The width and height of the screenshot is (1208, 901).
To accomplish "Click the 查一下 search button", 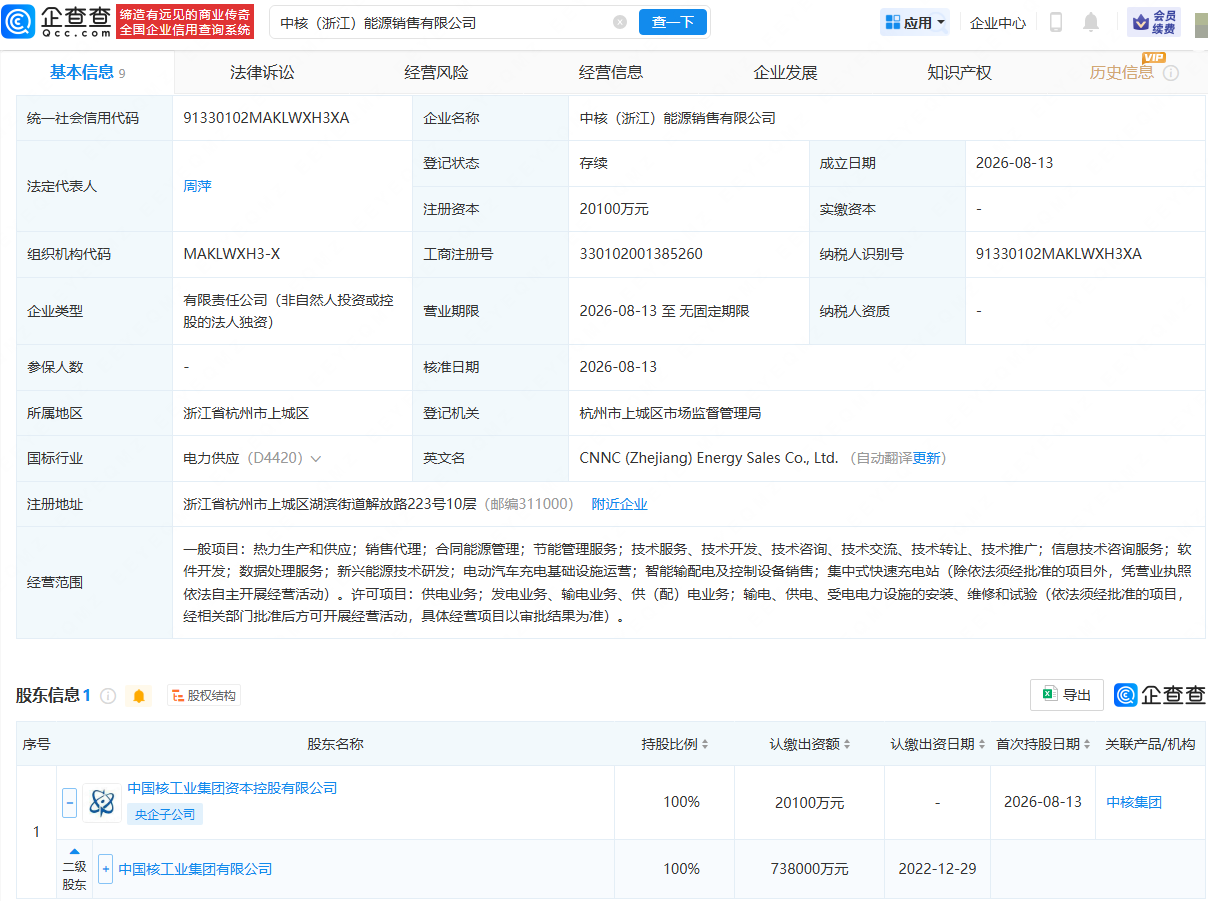I will tap(673, 22).
